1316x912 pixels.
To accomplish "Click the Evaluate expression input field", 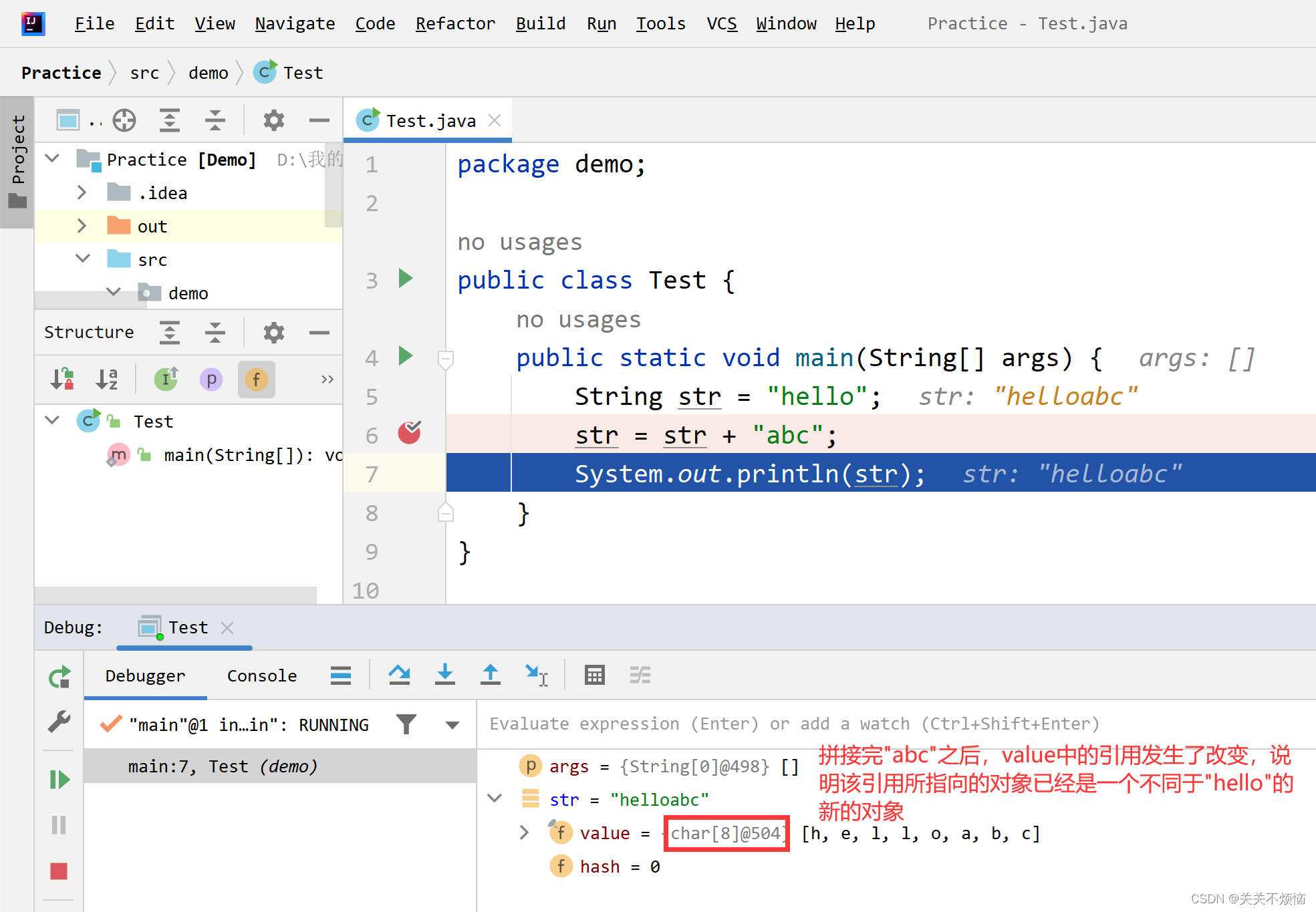I will click(793, 724).
